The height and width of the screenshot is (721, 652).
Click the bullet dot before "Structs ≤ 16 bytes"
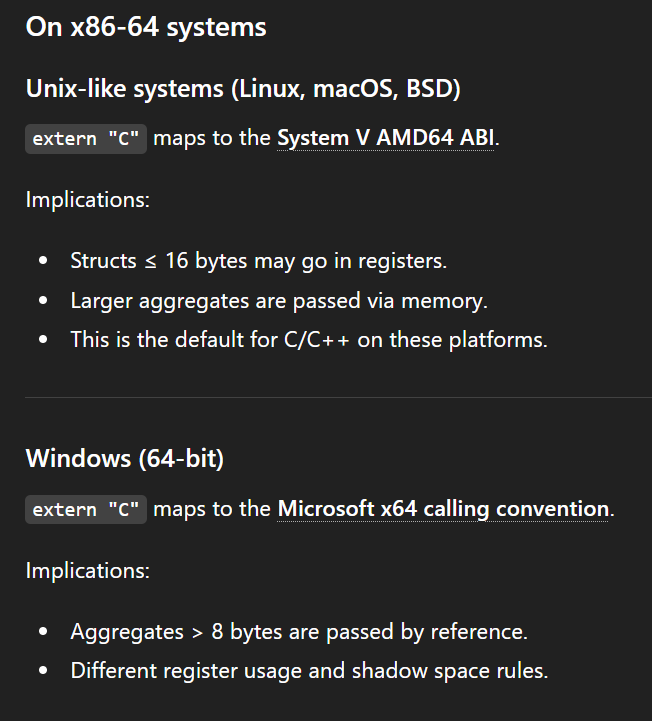[x=43, y=262]
